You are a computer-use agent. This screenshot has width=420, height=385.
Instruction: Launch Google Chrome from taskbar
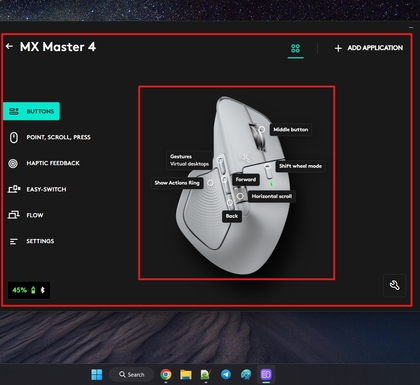[166, 375]
